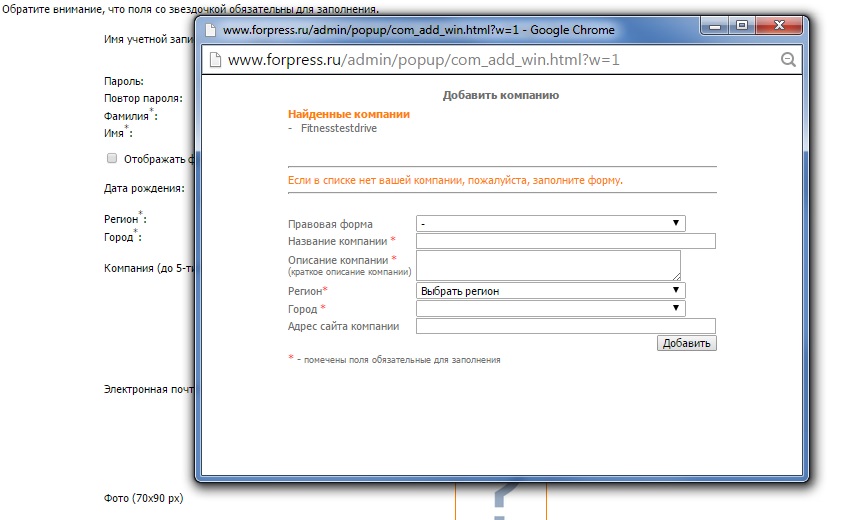The height and width of the screenshot is (520, 853).
Task: Focus the Название компании input field
Action: coord(566,241)
